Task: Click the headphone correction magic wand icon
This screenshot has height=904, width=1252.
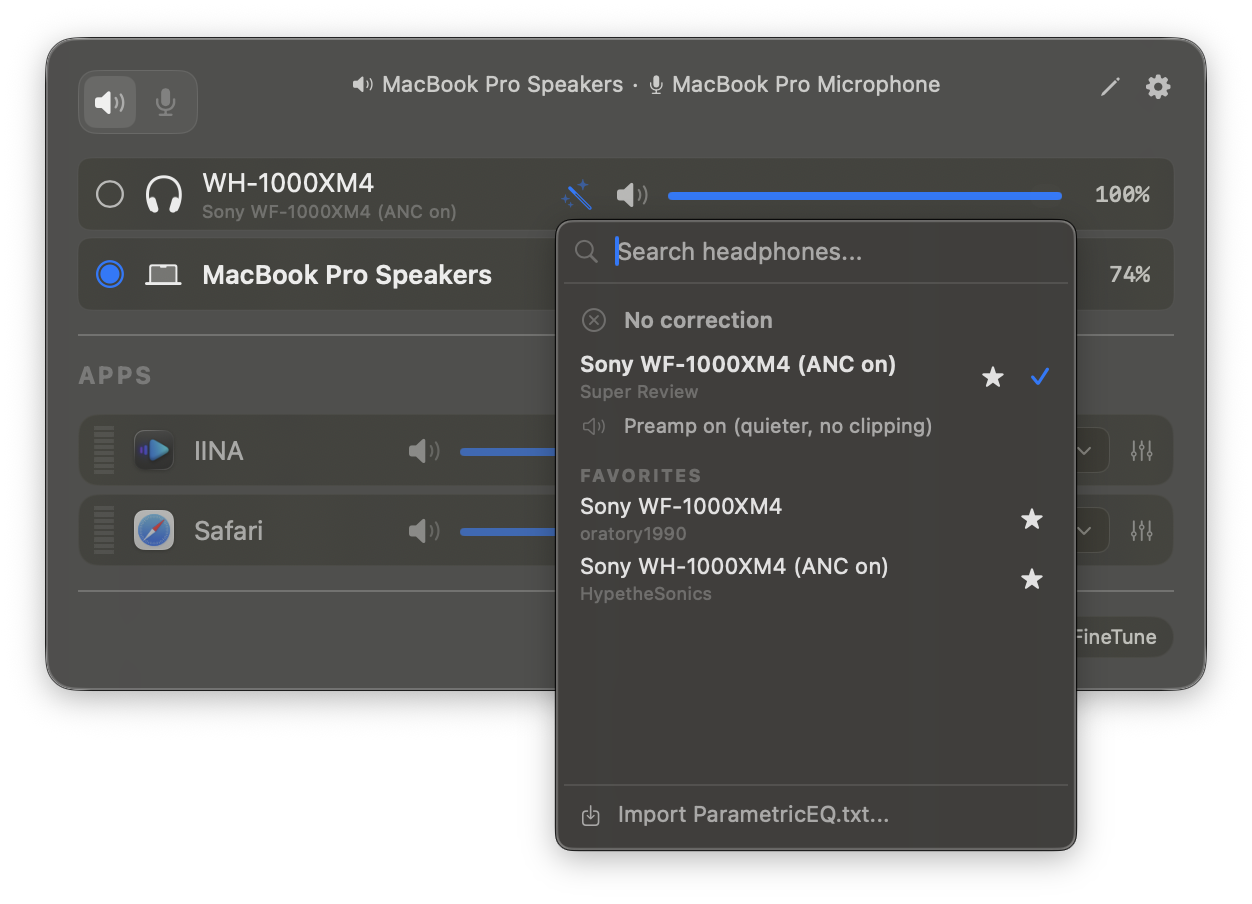Action: pos(577,194)
